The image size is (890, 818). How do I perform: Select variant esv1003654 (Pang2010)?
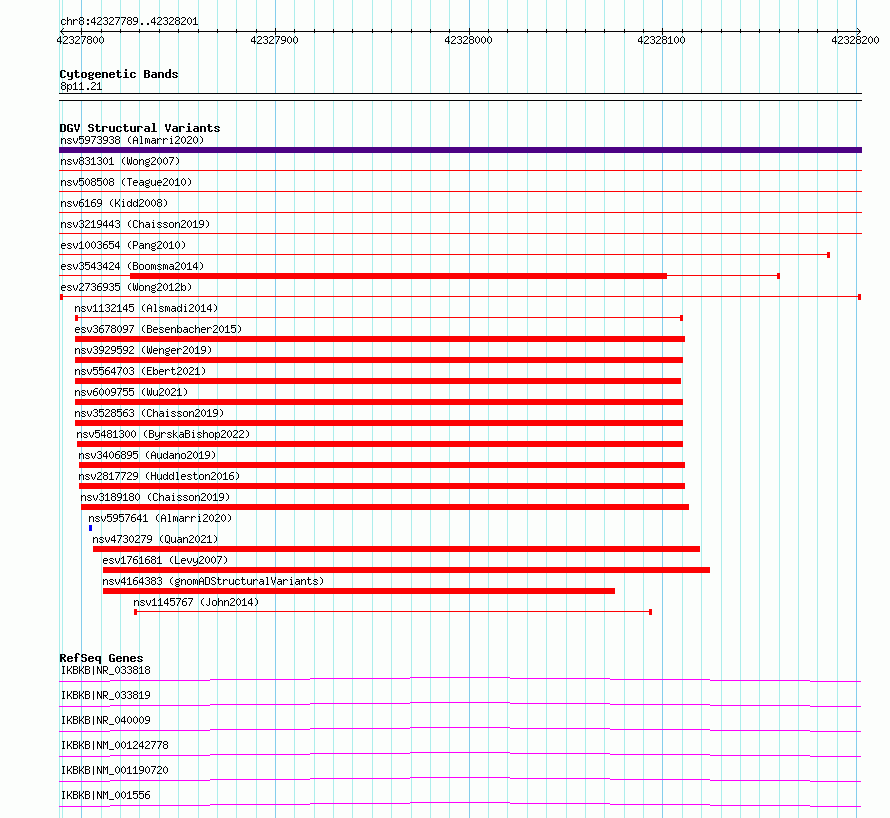[123, 245]
